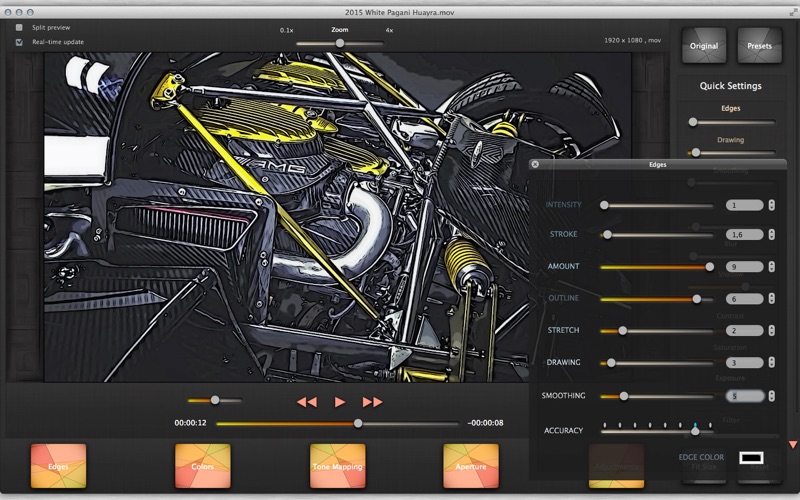800x500 pixels.
Task: Click the elapsed time 00:00:12
Action: pos(190,423)
